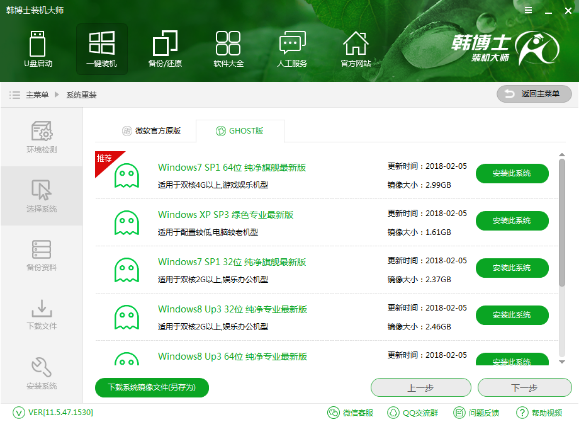Click 适用于双核4G以上 description text
The height and width of the screenshot is (443, 584).
click(213, 185)
